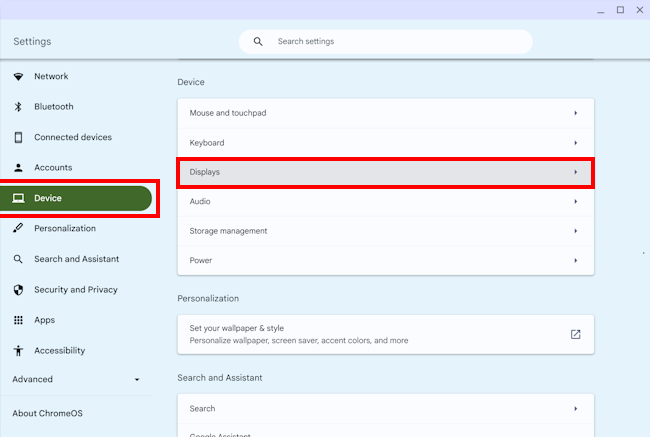This screenshot has height=437, width=650.
Task: Click the Search settings input field
Action: [395, 42]
